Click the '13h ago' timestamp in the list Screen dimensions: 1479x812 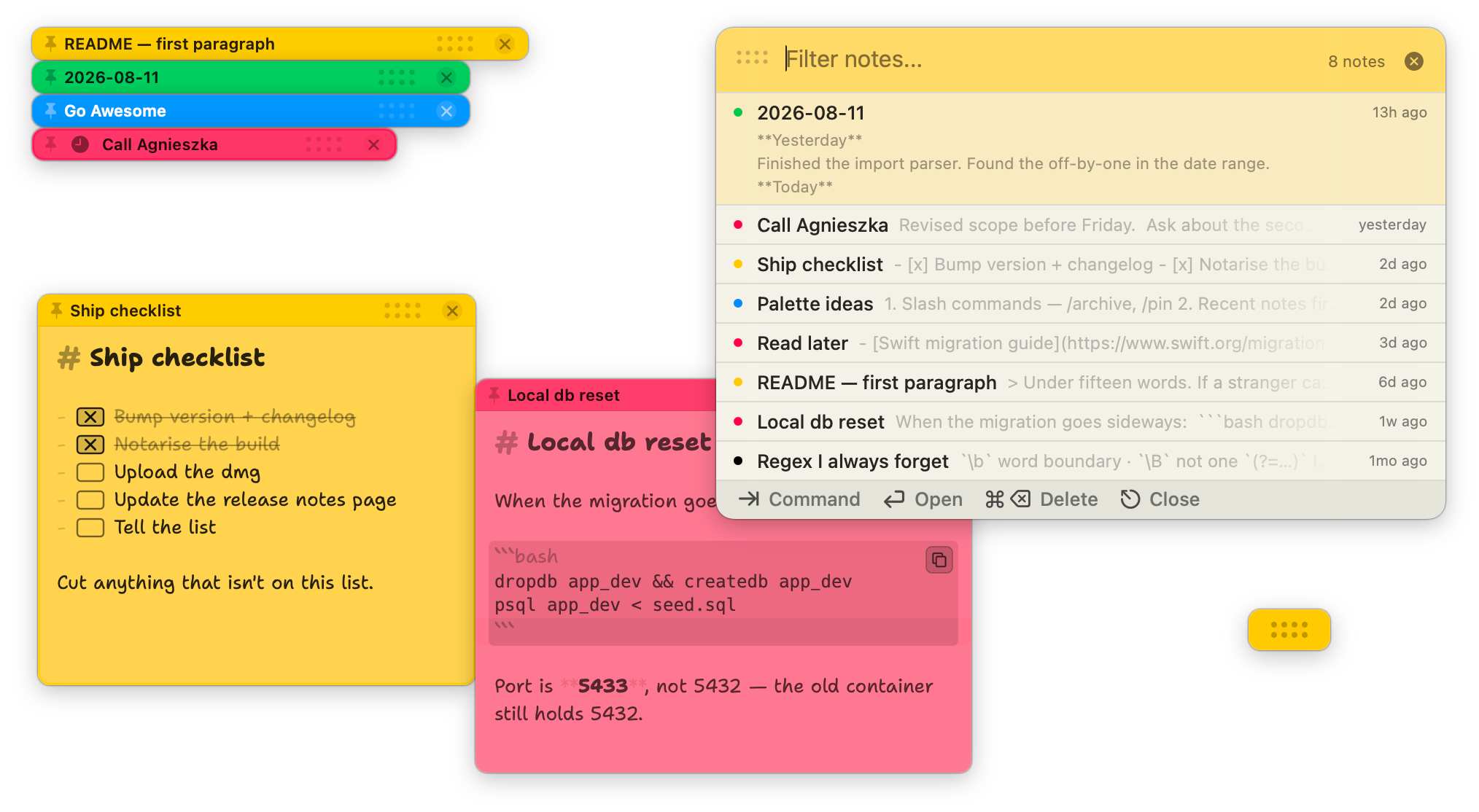pyautogui.click(x=1400, y=112)
